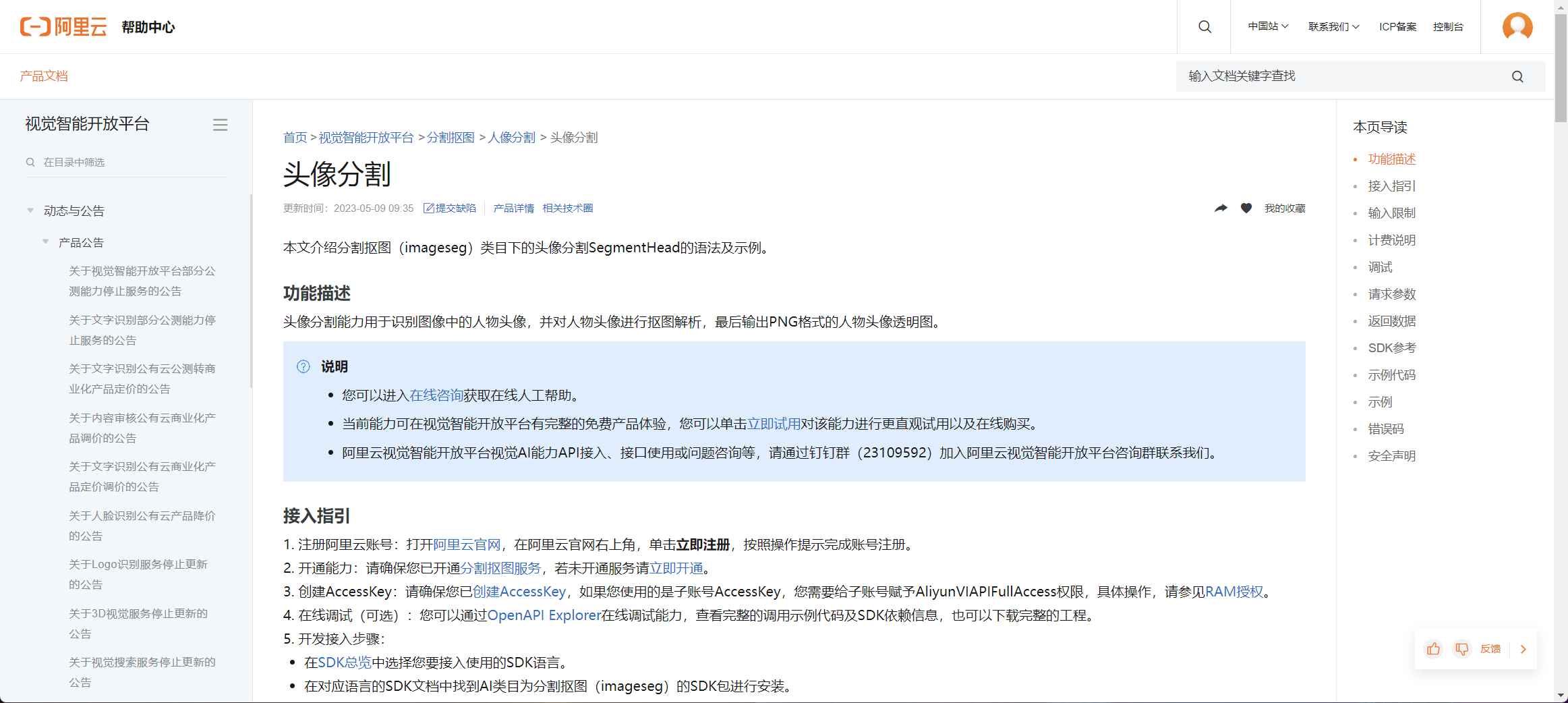Viewport: 1568px width, 703px height.
Task: Jump to 调试 in page guide
Action: [1380, 267]
